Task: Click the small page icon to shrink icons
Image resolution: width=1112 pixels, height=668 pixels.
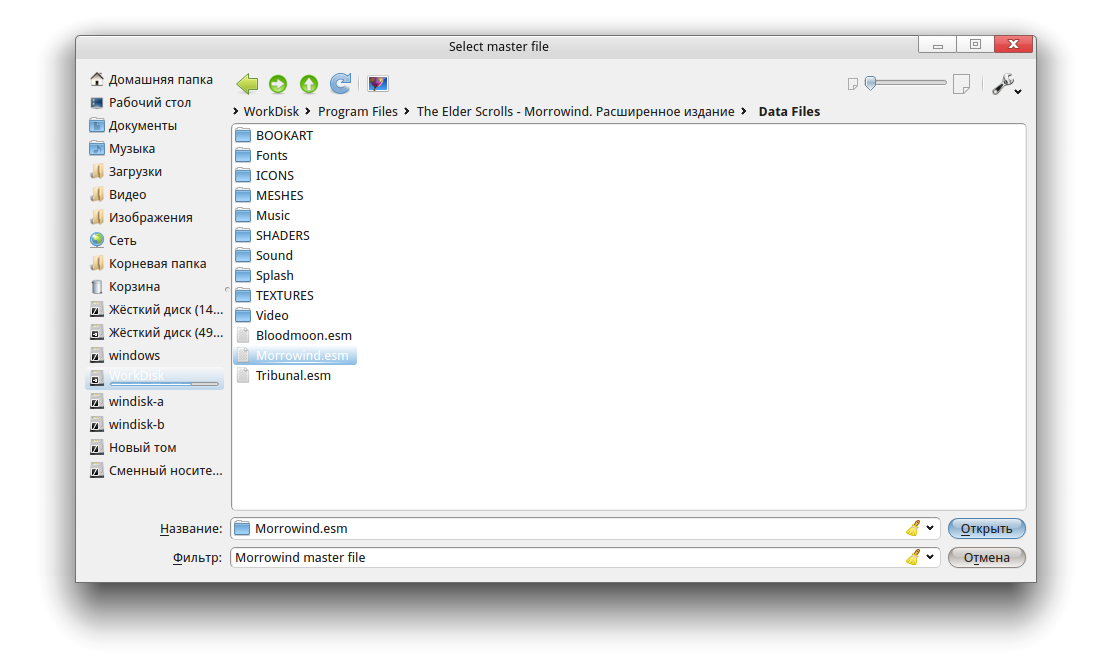Action: (x=852, y=84)
